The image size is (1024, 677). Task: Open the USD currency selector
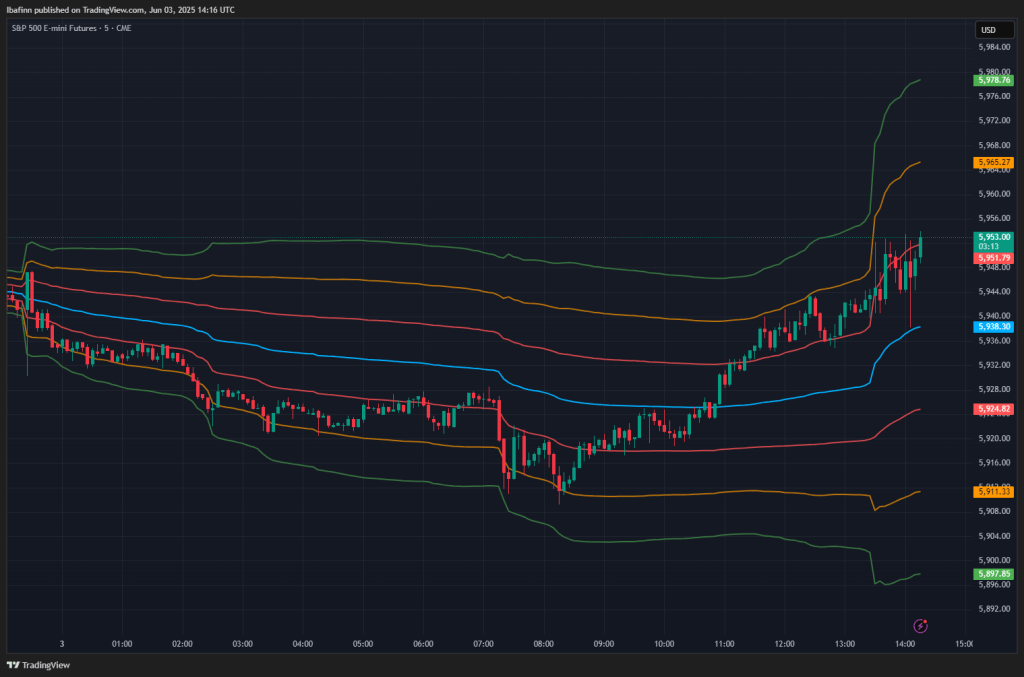[988, 31]
